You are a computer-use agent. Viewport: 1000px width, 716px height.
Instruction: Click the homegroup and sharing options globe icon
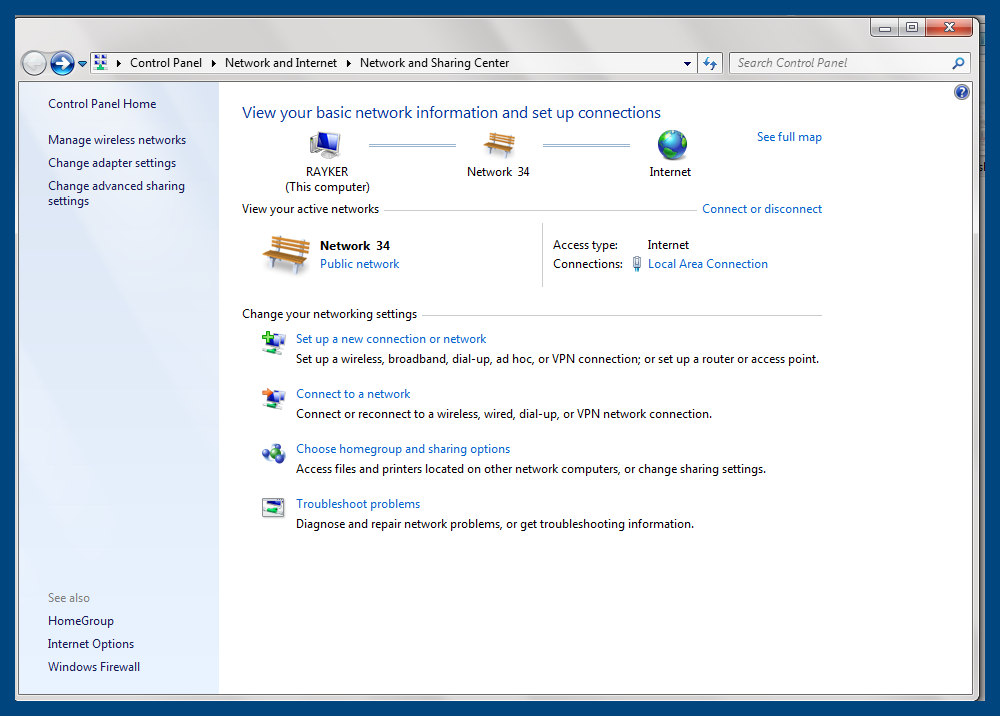pyautogui.click(x=273, y=453)
